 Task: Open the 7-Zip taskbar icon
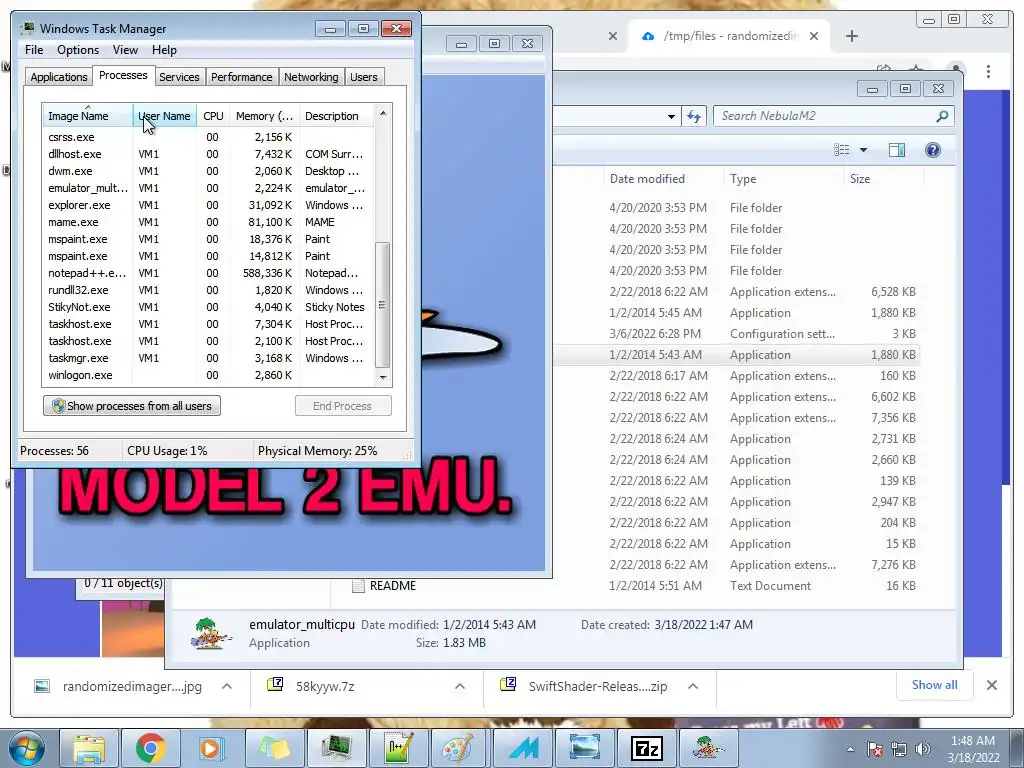click(646, 748)
